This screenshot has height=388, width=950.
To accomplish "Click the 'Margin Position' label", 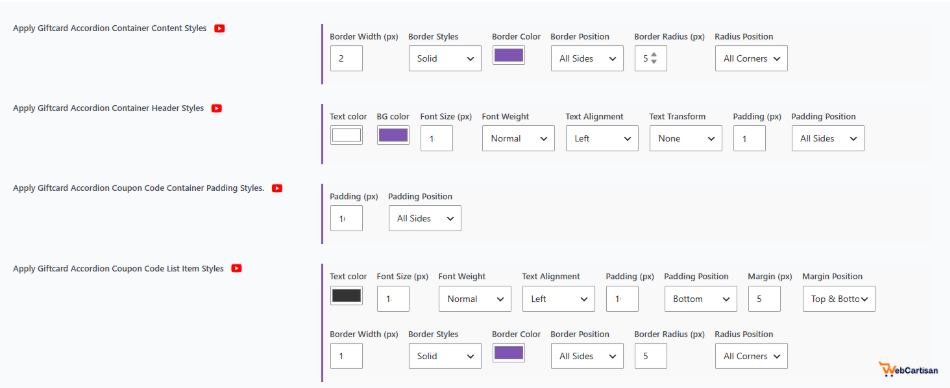I will [832, 276].
